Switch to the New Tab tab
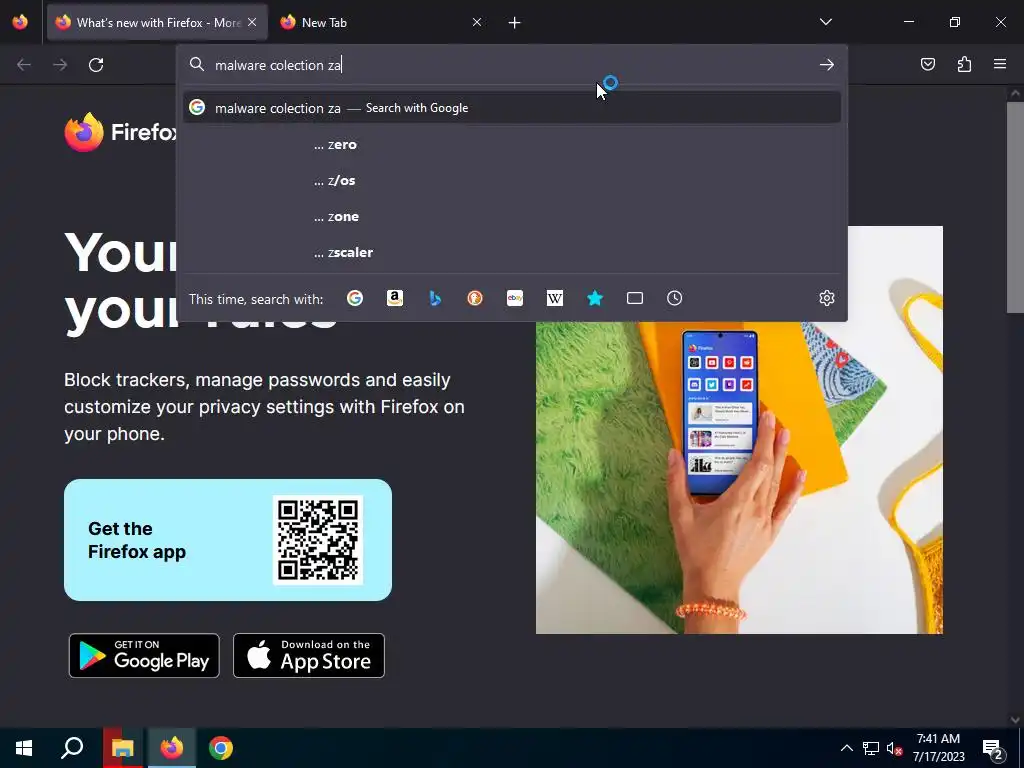 pos(380,23)
